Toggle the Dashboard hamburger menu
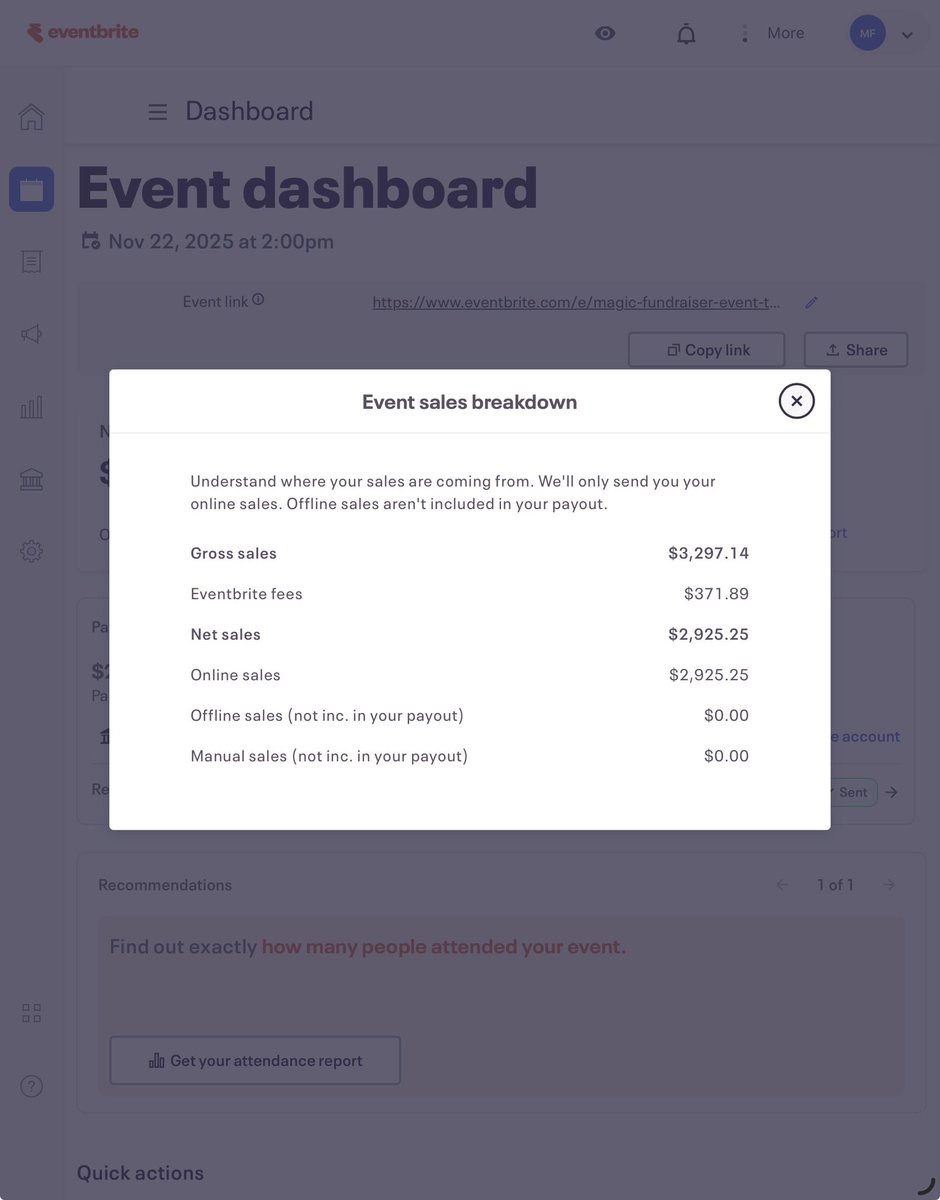The width and height of the screenshot is (940, 1200). [158, 112]
